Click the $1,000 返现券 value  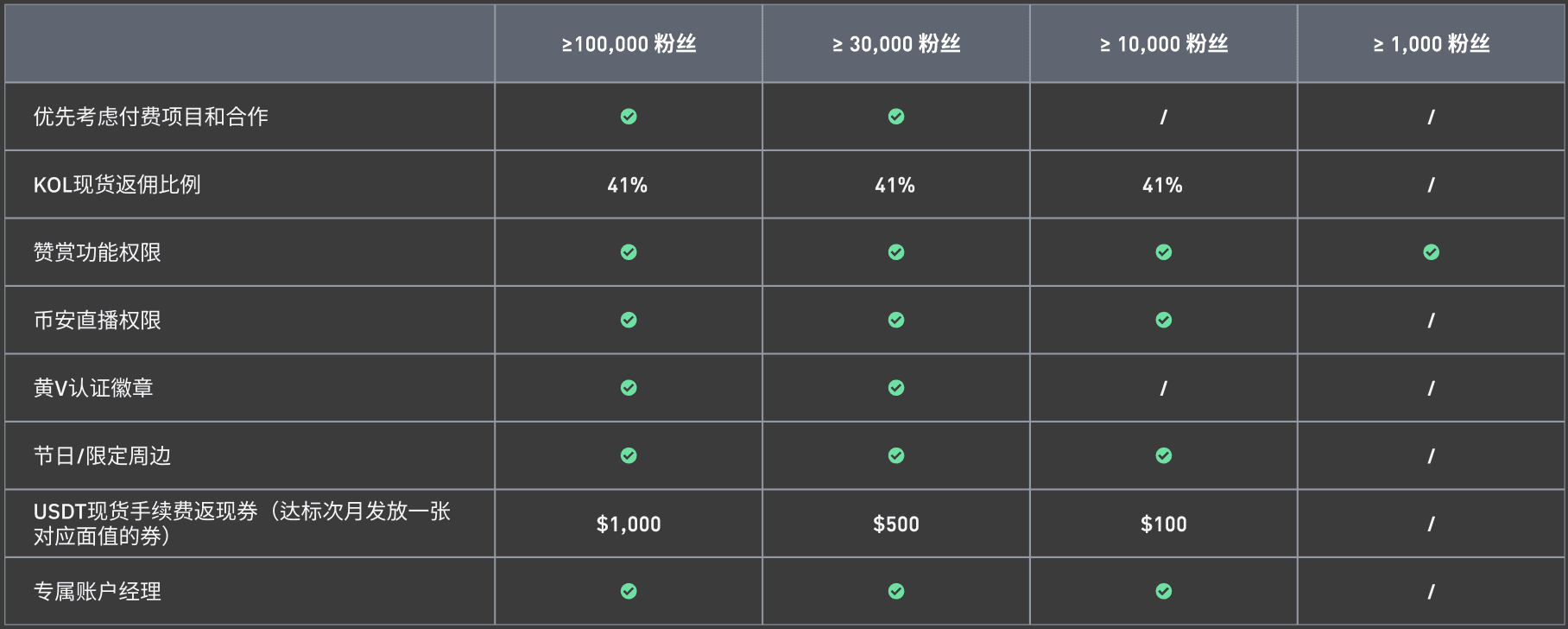[629, 524]
